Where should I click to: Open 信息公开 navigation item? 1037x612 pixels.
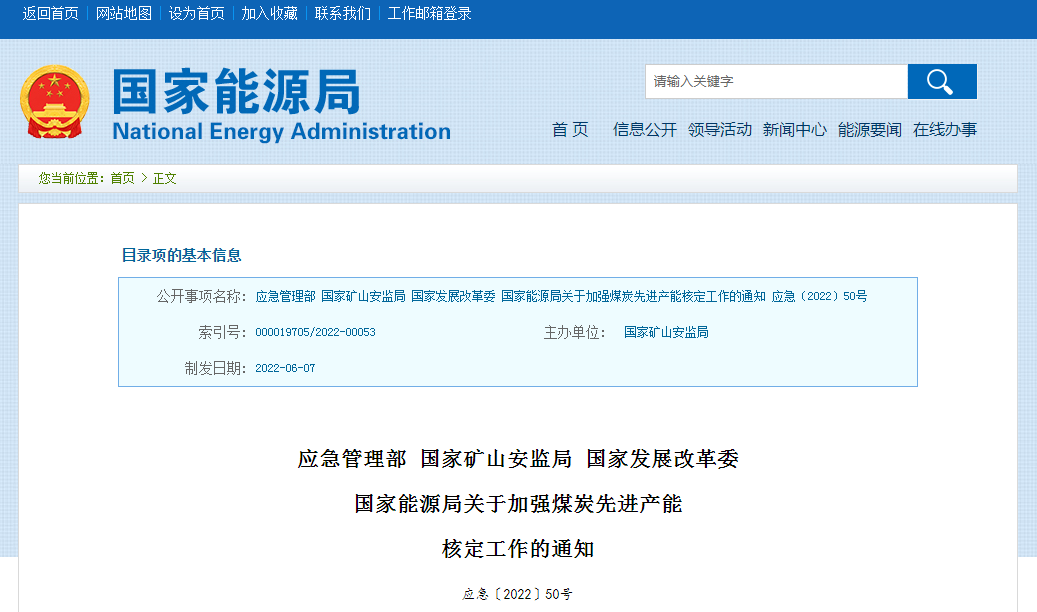(645, 130)
